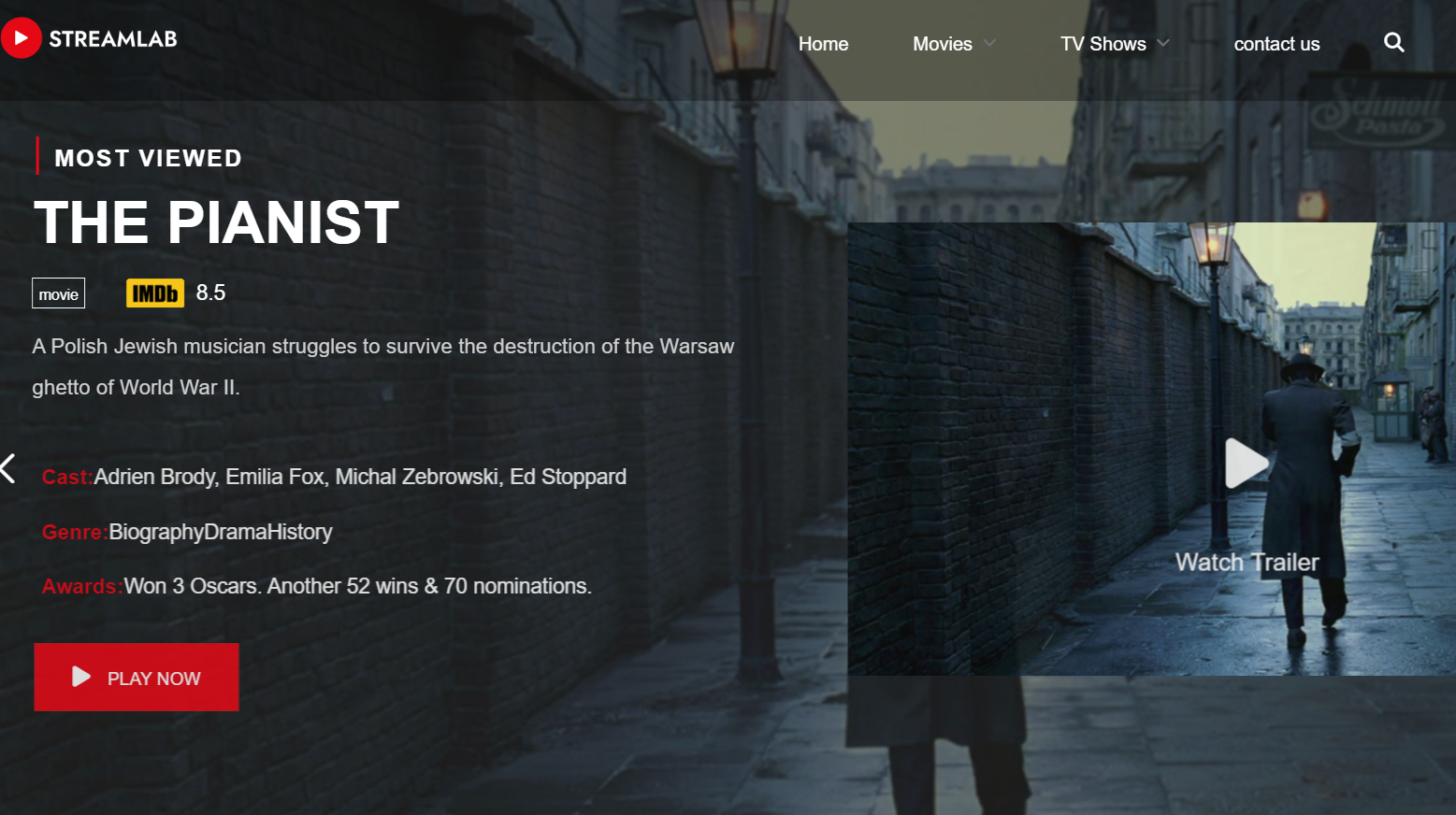The width and height of the screenshot is (1456, 815).
Task: Open search with the magnifier icon
Action: tap(1393, 43)
